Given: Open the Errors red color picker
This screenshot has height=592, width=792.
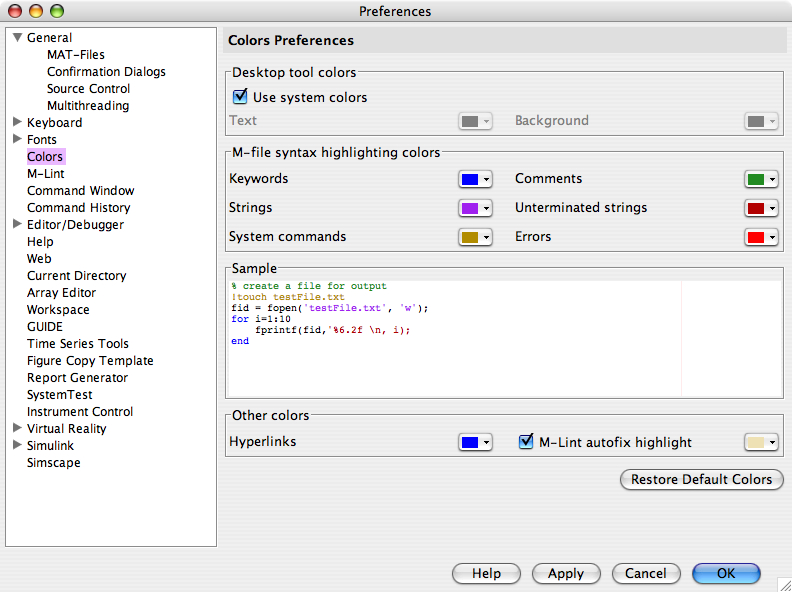Looking at the screenshot, I should 761,237.
